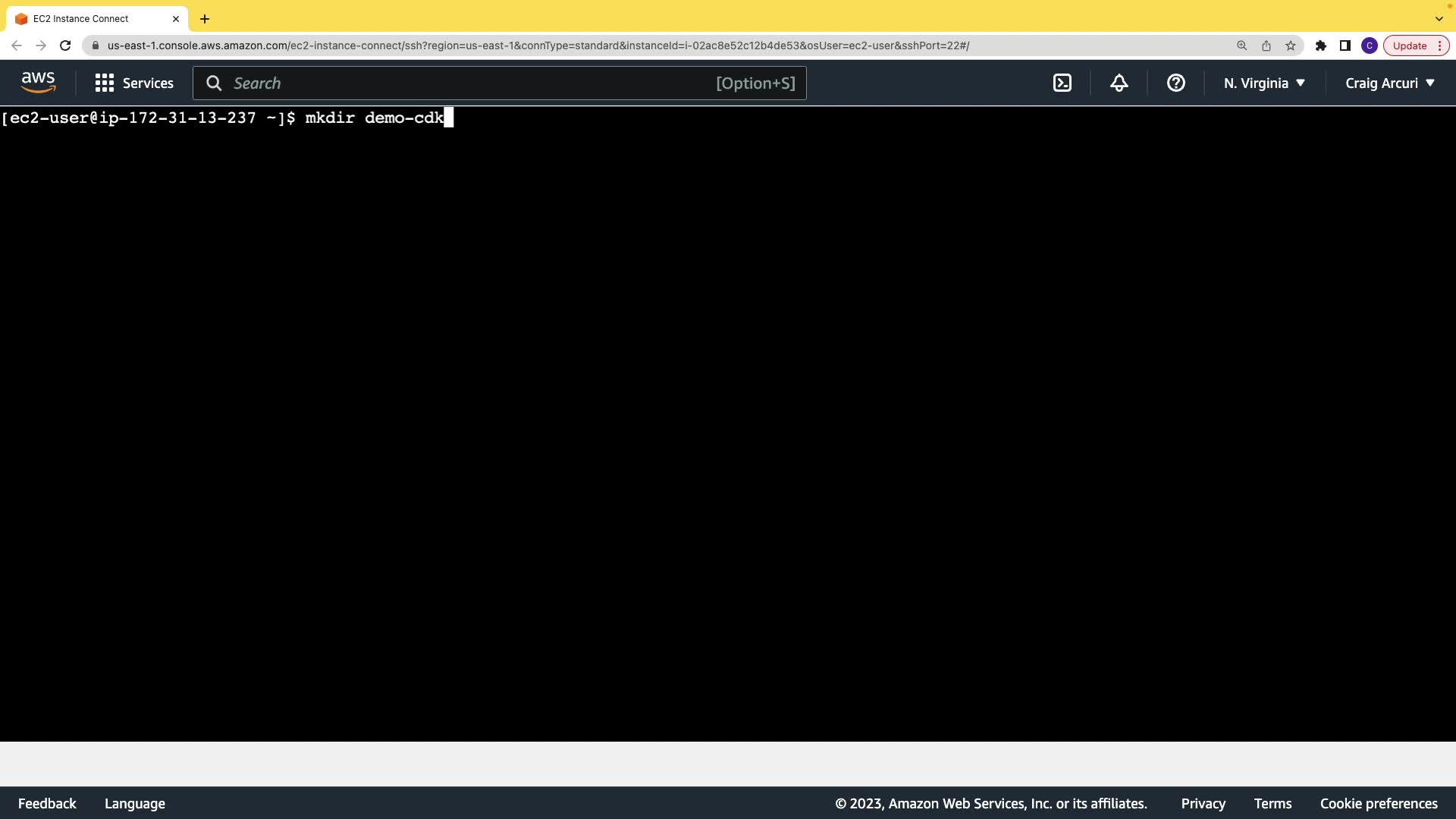Reload the browser page
Screen dimensions: 1456x819
click(65, 45)
